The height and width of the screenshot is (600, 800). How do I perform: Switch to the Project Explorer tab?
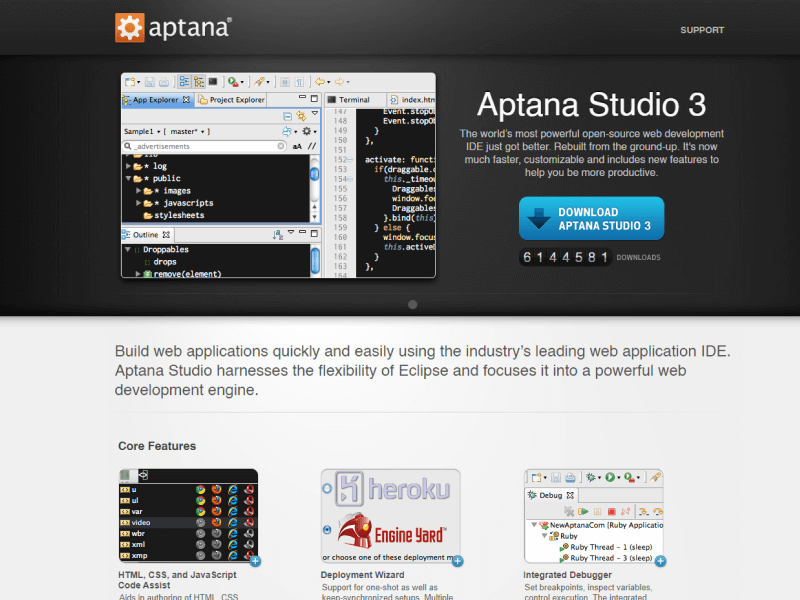[x=232, y=99]
